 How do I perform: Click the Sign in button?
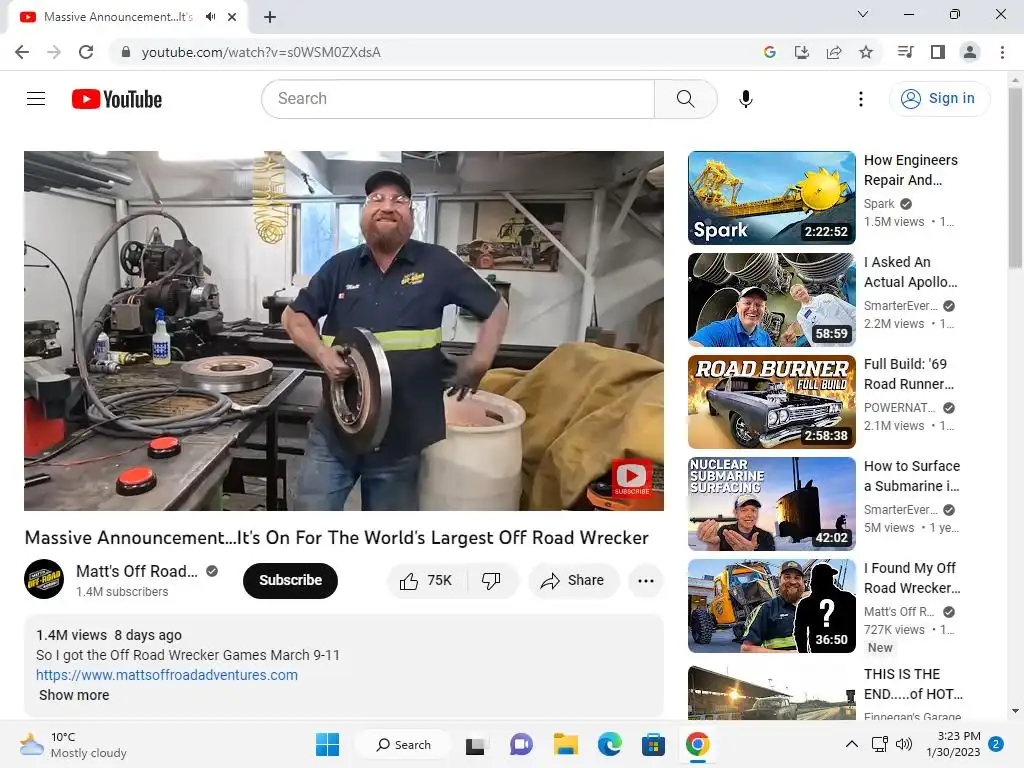click(x=939, y=99)
